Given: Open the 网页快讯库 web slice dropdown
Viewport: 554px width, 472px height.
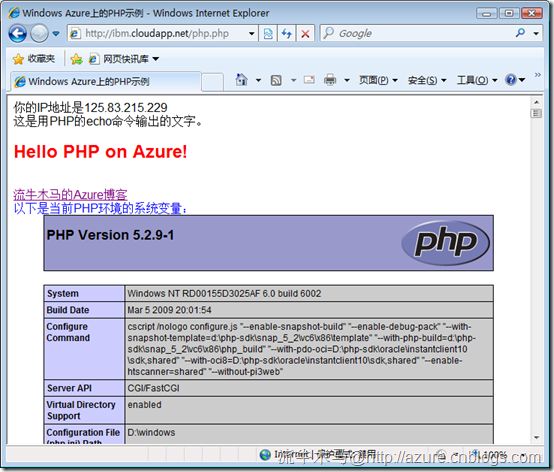Looking at the screenshot, I should (124, 59).
